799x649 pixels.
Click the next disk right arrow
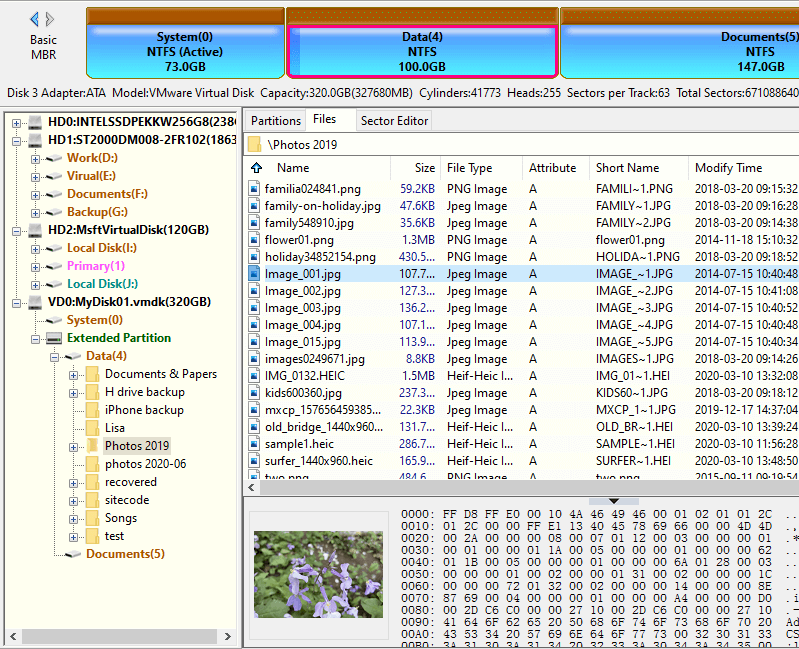[x=50, y=19]
